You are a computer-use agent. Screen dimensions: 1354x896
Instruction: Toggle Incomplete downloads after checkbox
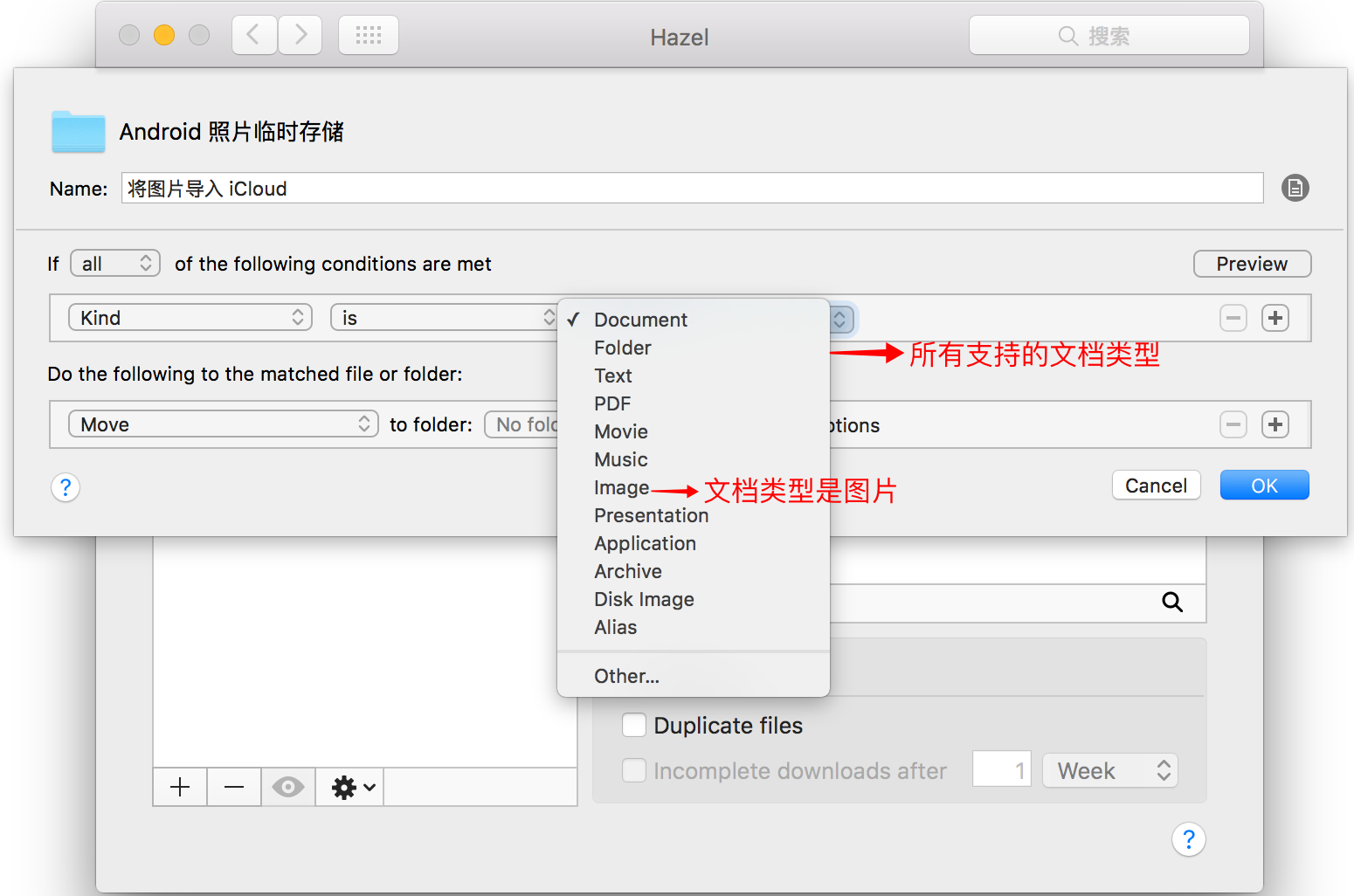tap(634, 770)
